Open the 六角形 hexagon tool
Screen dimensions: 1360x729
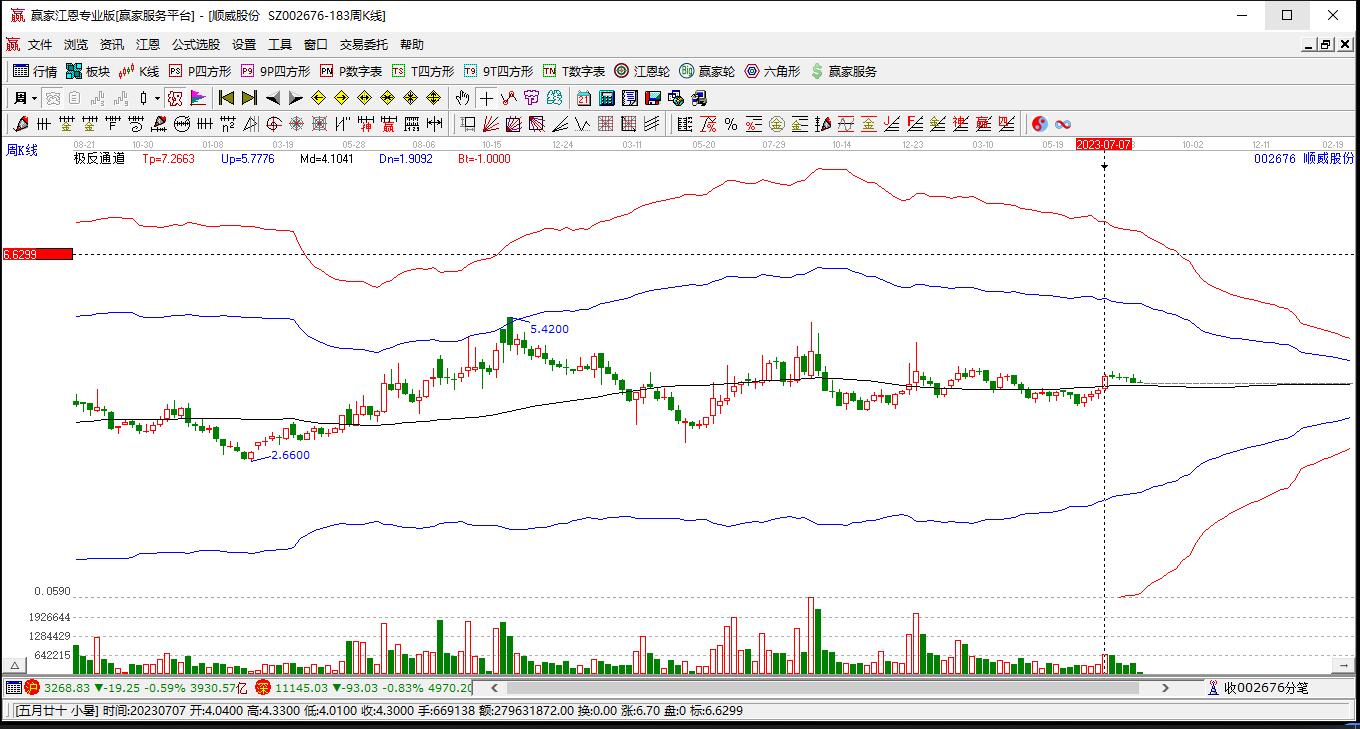(772, 71)
